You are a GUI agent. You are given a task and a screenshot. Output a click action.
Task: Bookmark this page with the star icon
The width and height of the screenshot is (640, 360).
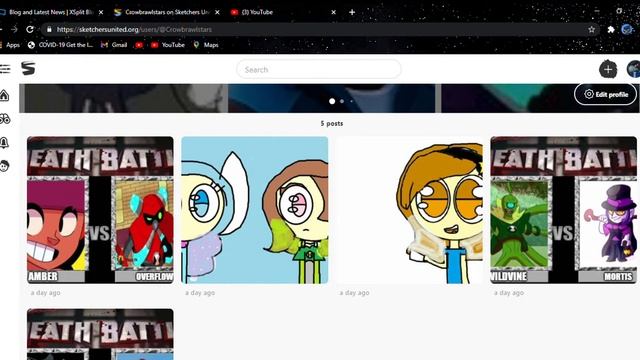[x=591, y=29]
